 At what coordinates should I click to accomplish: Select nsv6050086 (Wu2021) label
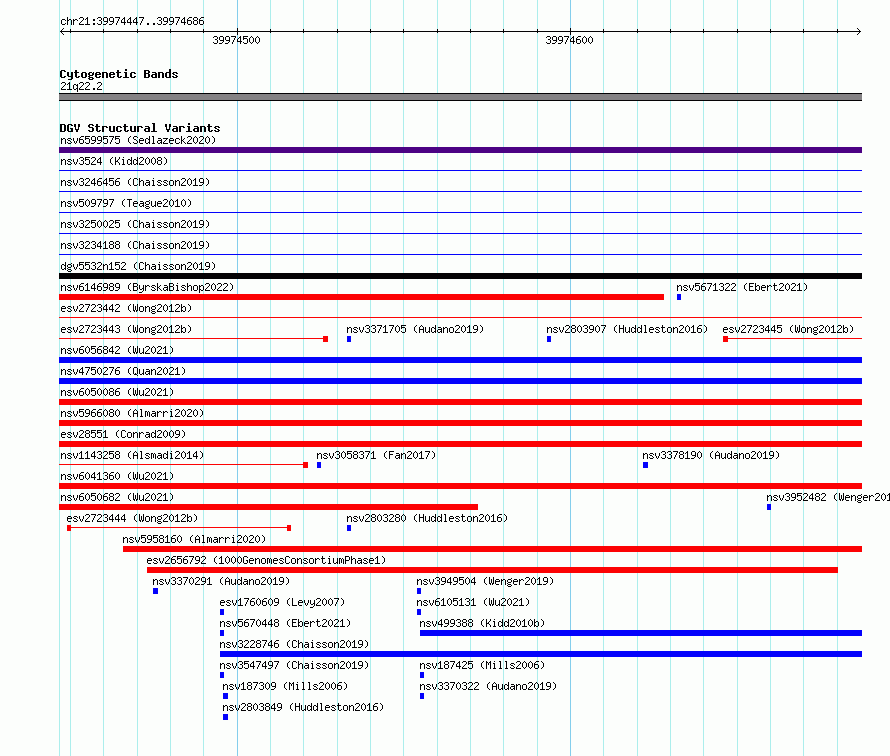coord(117,392)
